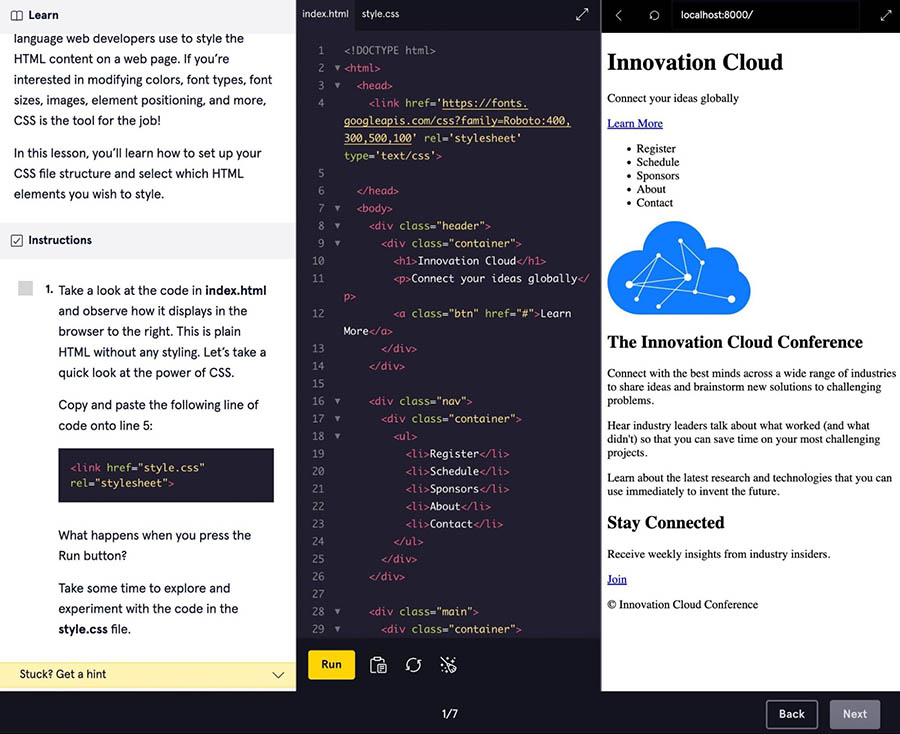Collapse the html tag on line 2
900x734 pixels.
pyautogui.click(x=337, y=69)
